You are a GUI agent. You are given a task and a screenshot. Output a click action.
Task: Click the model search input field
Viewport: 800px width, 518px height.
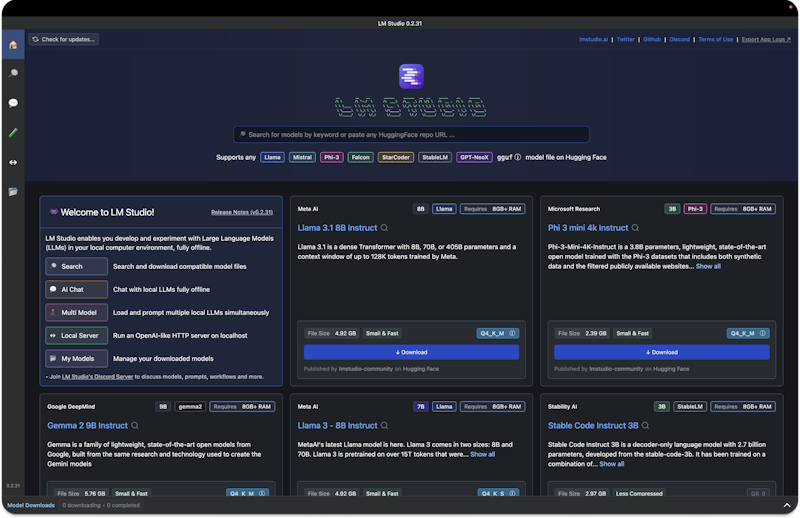coord(411,134)
